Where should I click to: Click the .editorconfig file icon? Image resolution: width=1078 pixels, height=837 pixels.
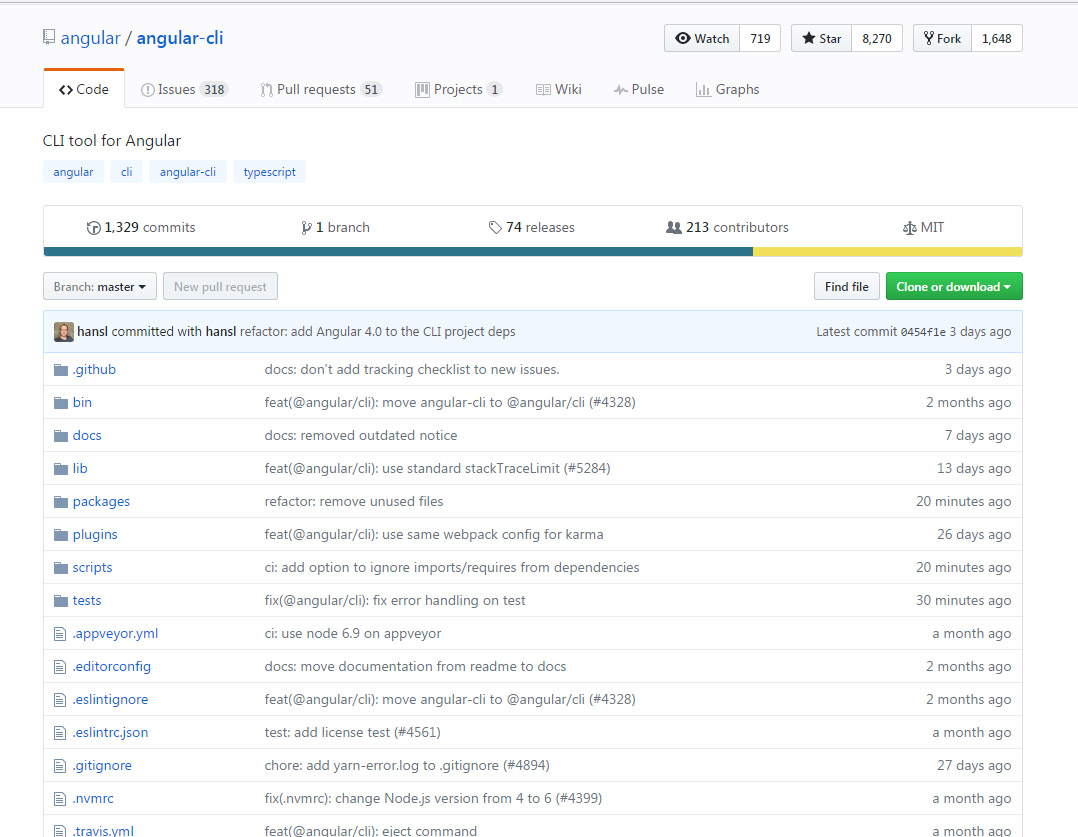tap(60, 667)
